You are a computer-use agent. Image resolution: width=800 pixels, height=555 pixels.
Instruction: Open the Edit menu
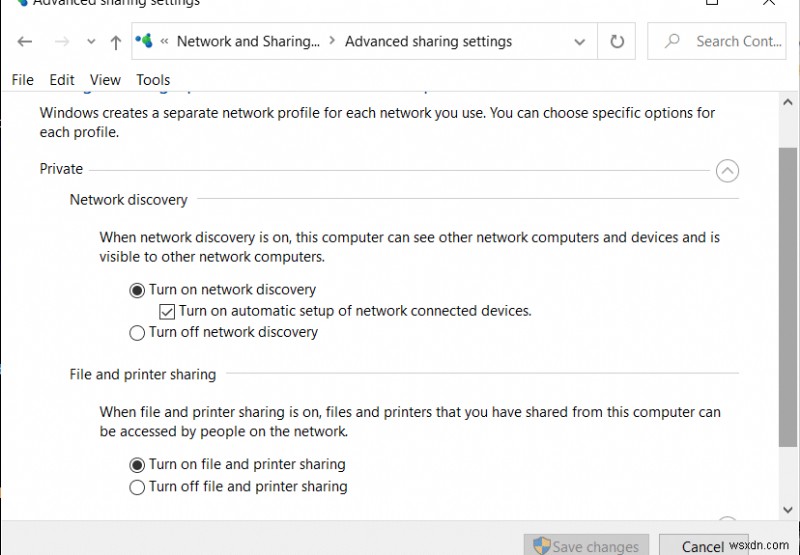[x=62, y=80]
